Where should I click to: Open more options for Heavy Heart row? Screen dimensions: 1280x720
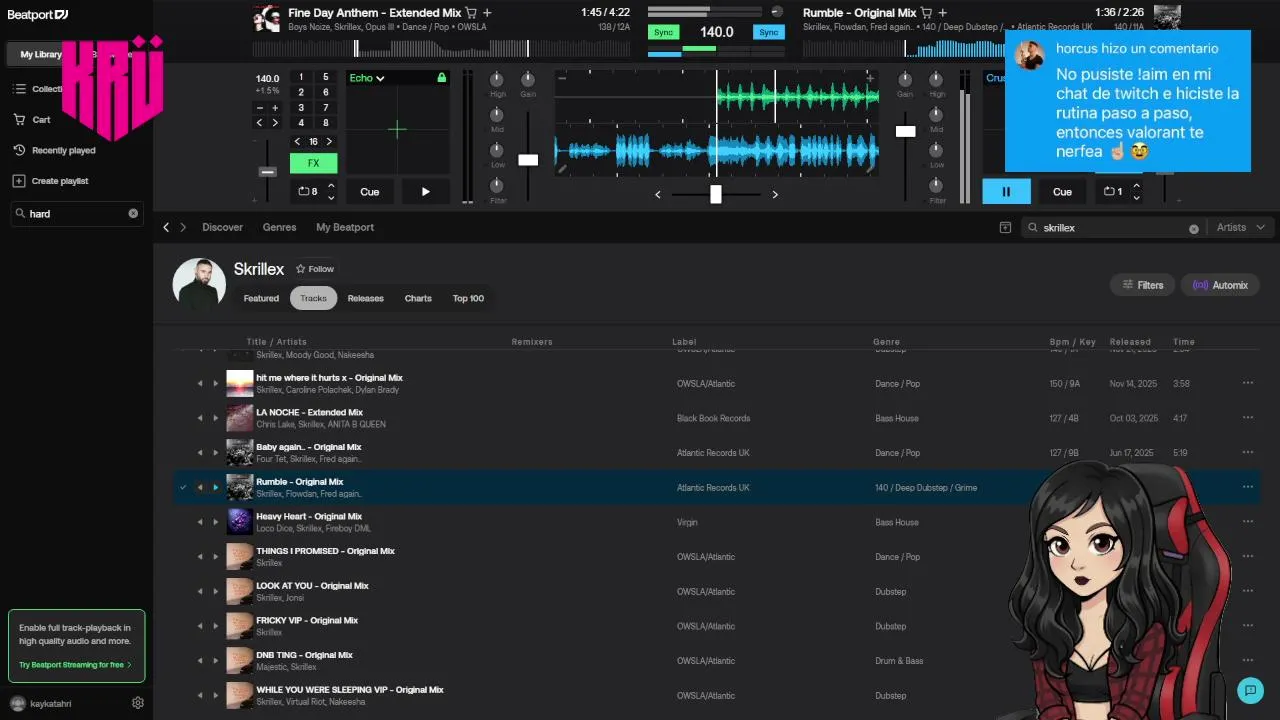click(1248, 522)
